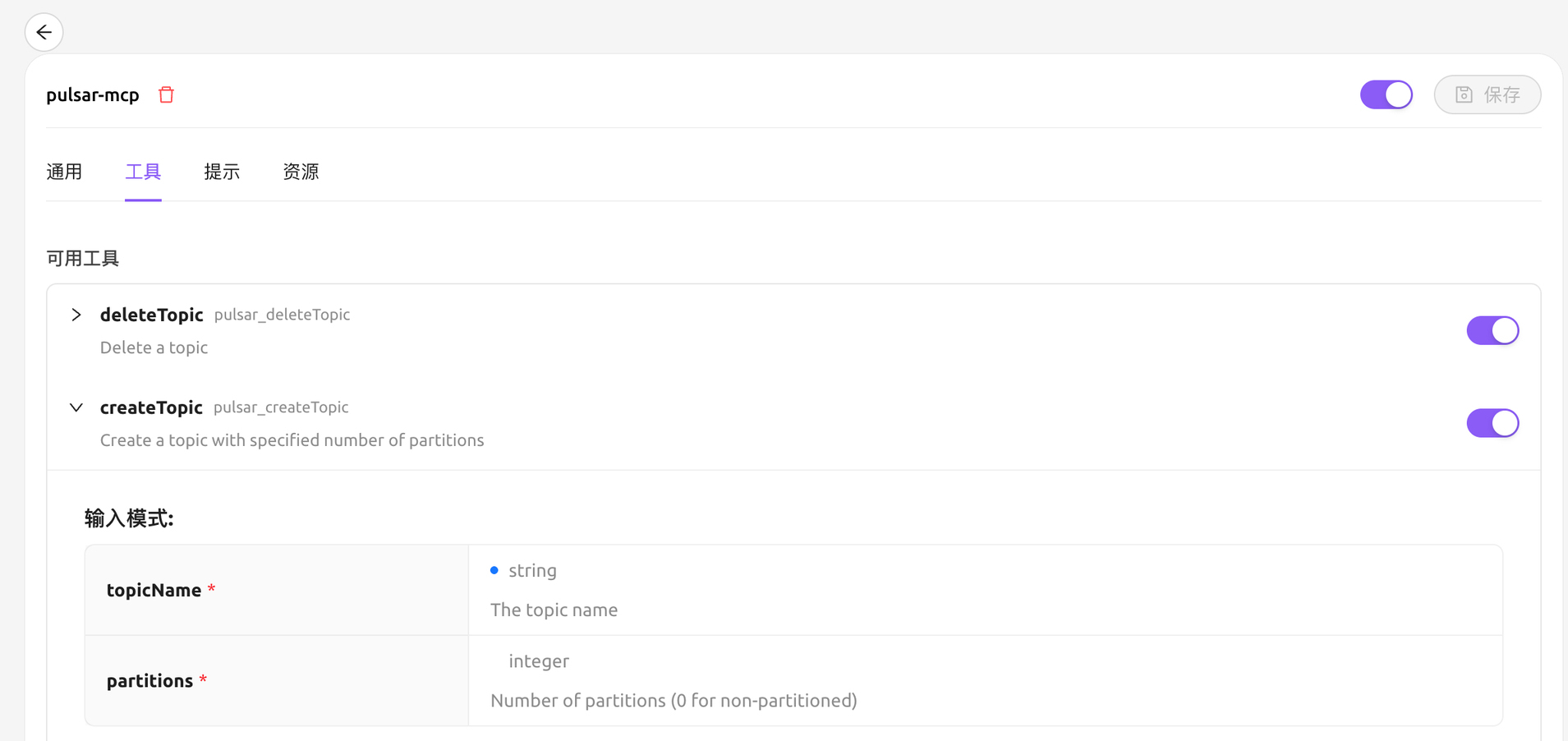Disable the createTopic tool switch
This screenshot has height=741, width=1568.
(1492, 423)
